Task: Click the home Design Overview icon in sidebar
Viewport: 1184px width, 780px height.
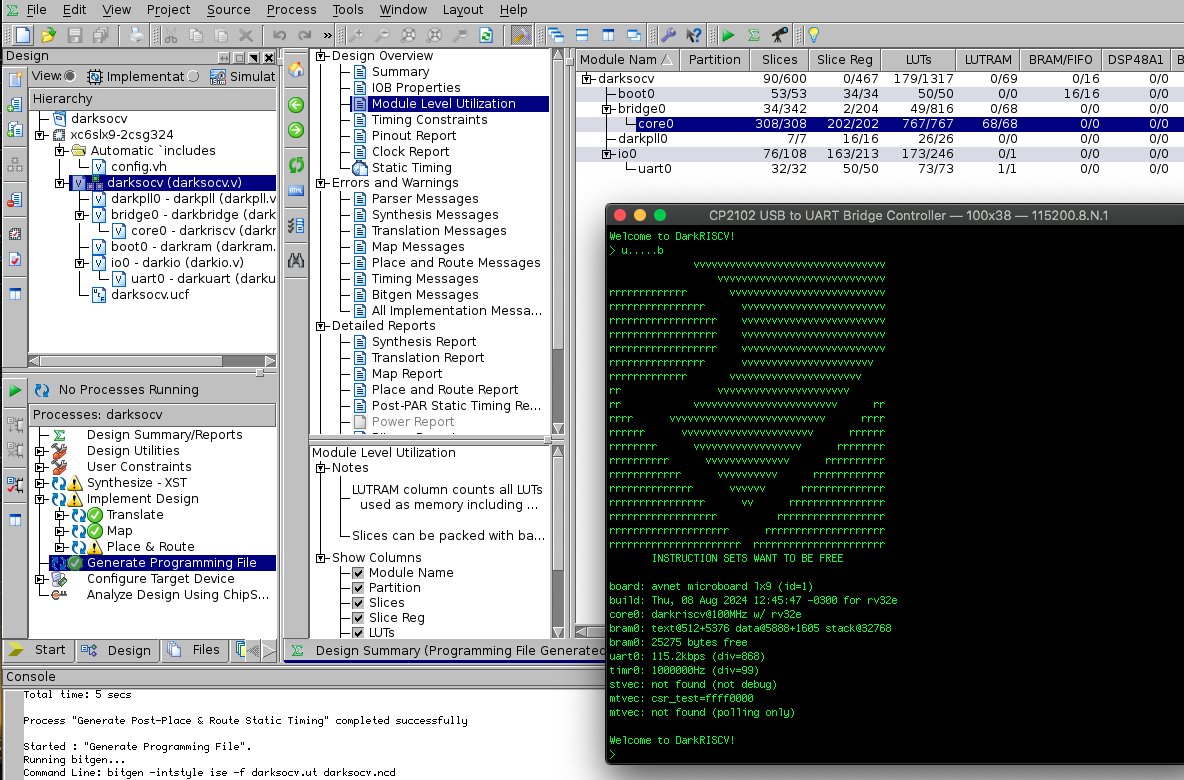Action: (x=298, y=71)
